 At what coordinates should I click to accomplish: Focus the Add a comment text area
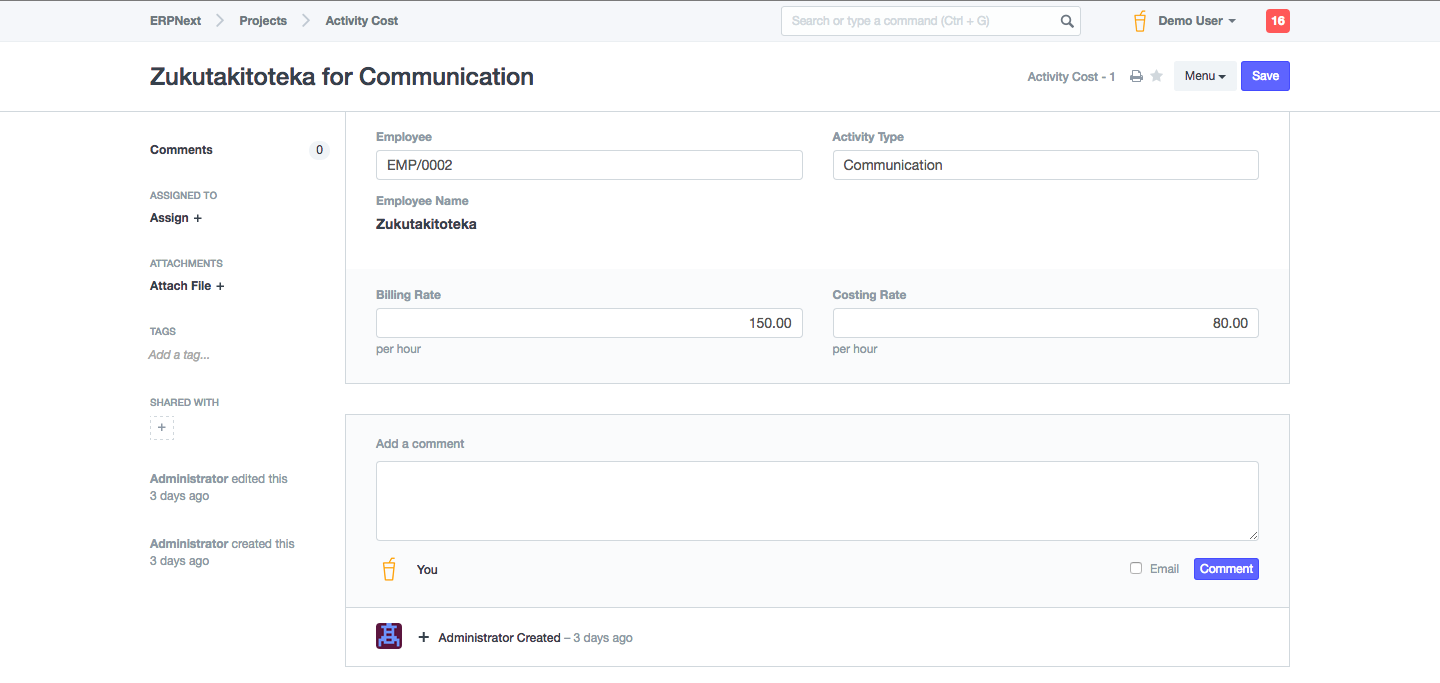[817, 501]
